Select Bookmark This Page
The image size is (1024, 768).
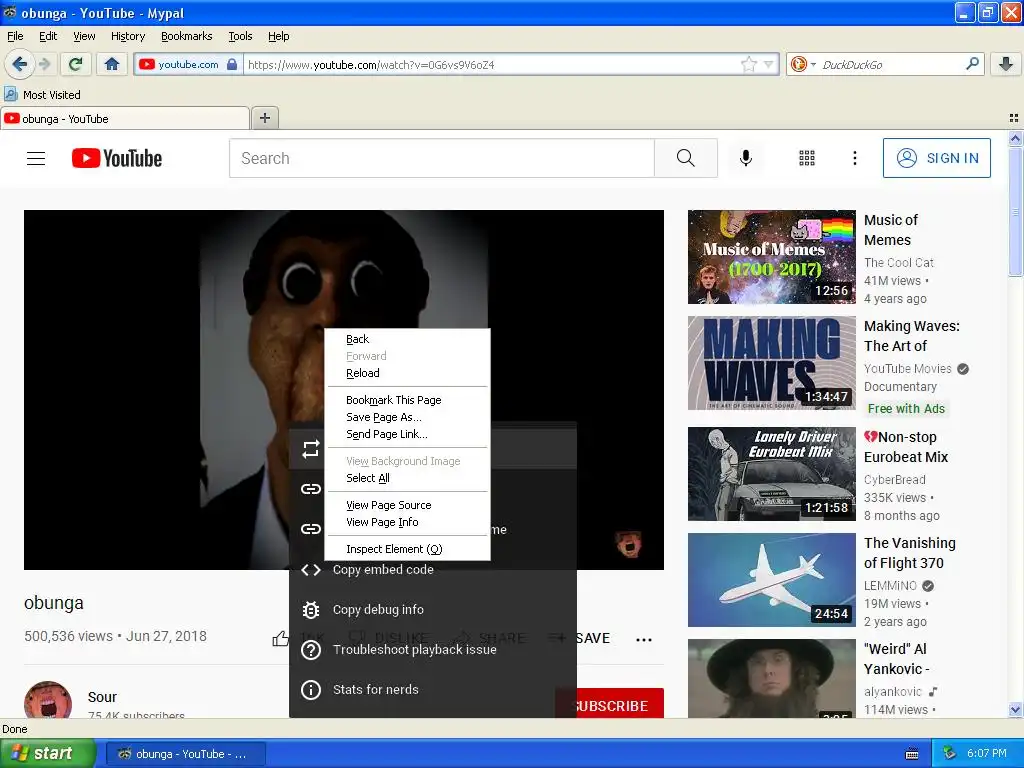[x=408, y=400]
